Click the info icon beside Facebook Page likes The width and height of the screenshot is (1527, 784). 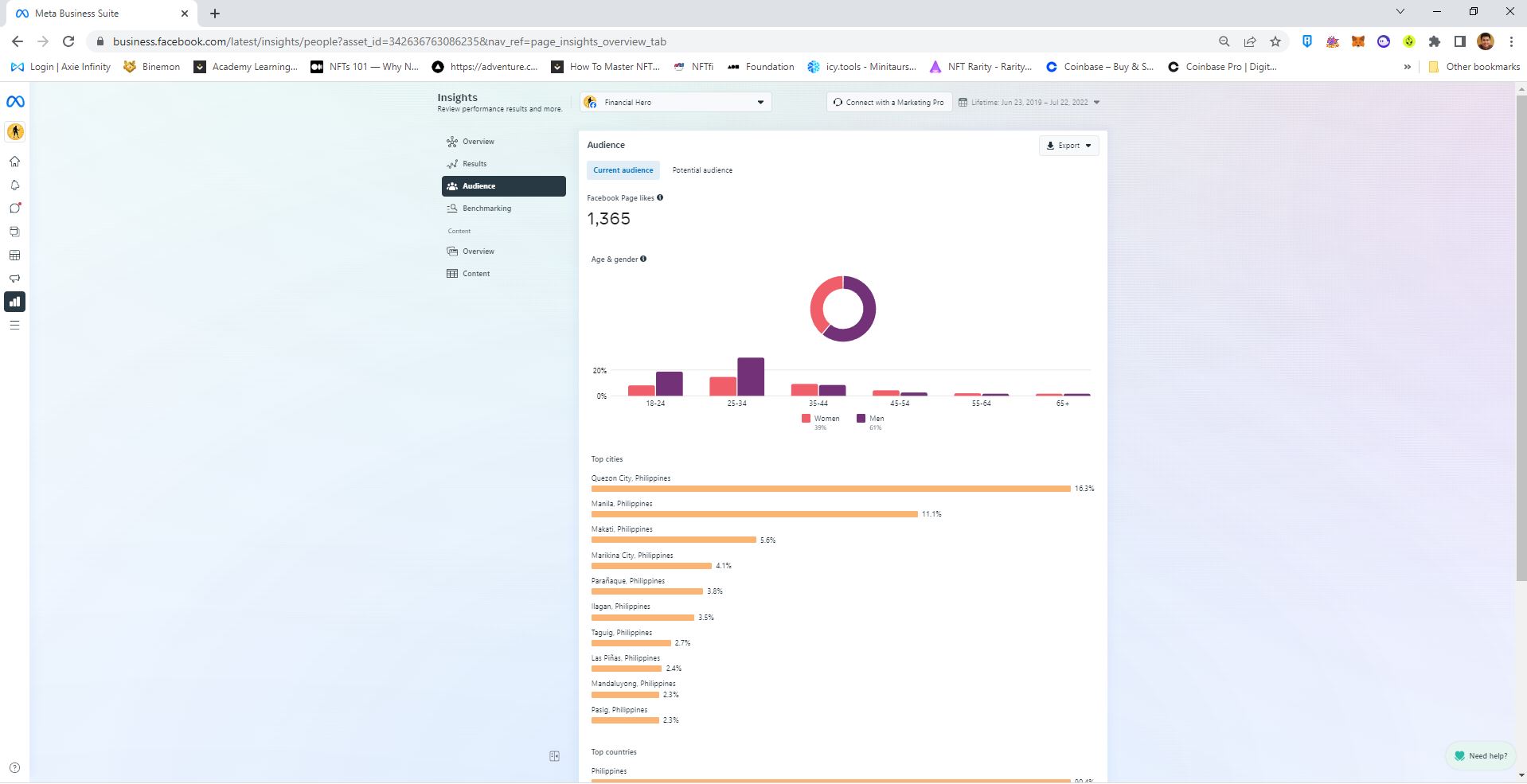pos(660,197)
